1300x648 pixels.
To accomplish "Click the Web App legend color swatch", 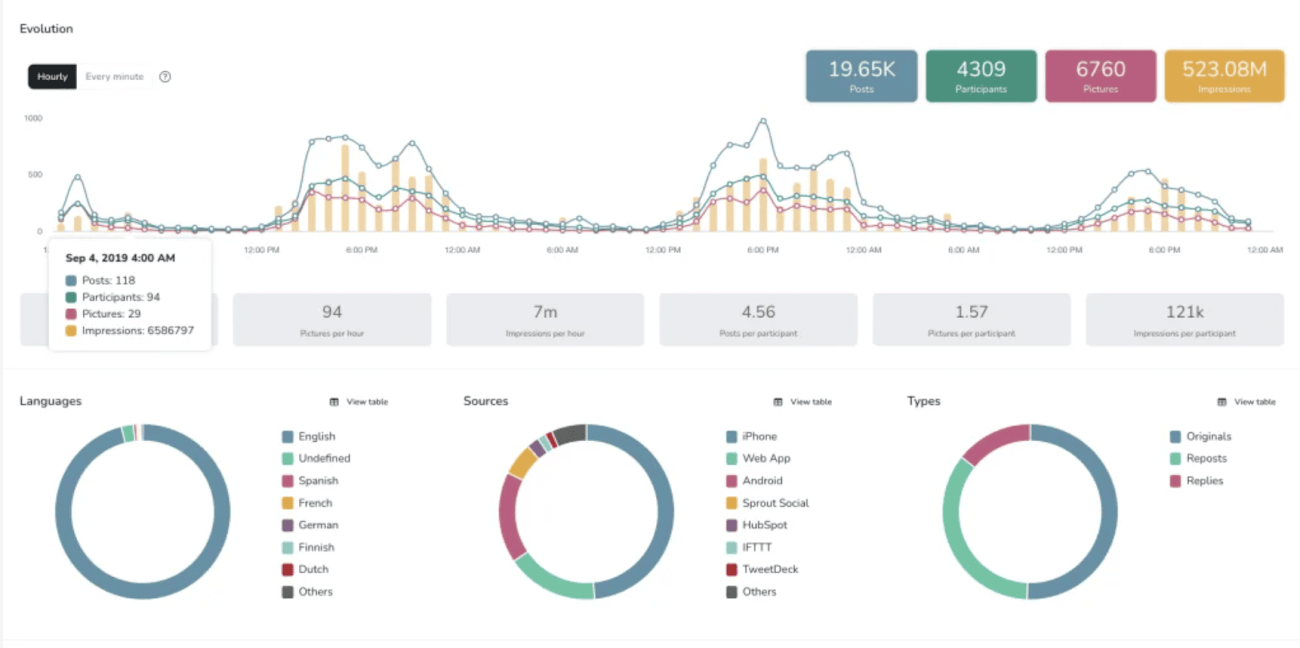I will click(x=732, y=459).
